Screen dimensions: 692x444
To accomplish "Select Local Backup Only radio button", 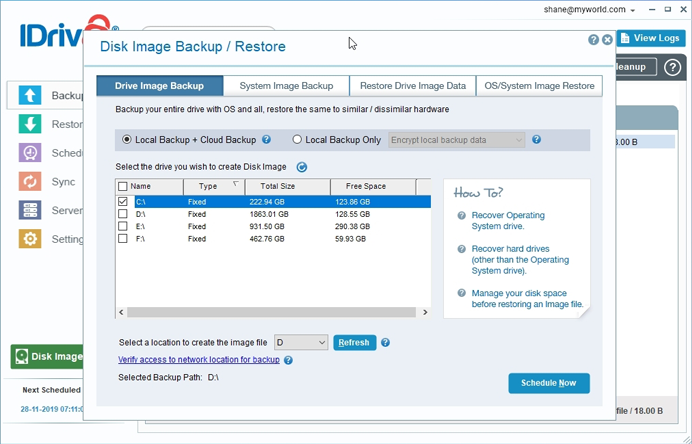I will tap(297, 139).
